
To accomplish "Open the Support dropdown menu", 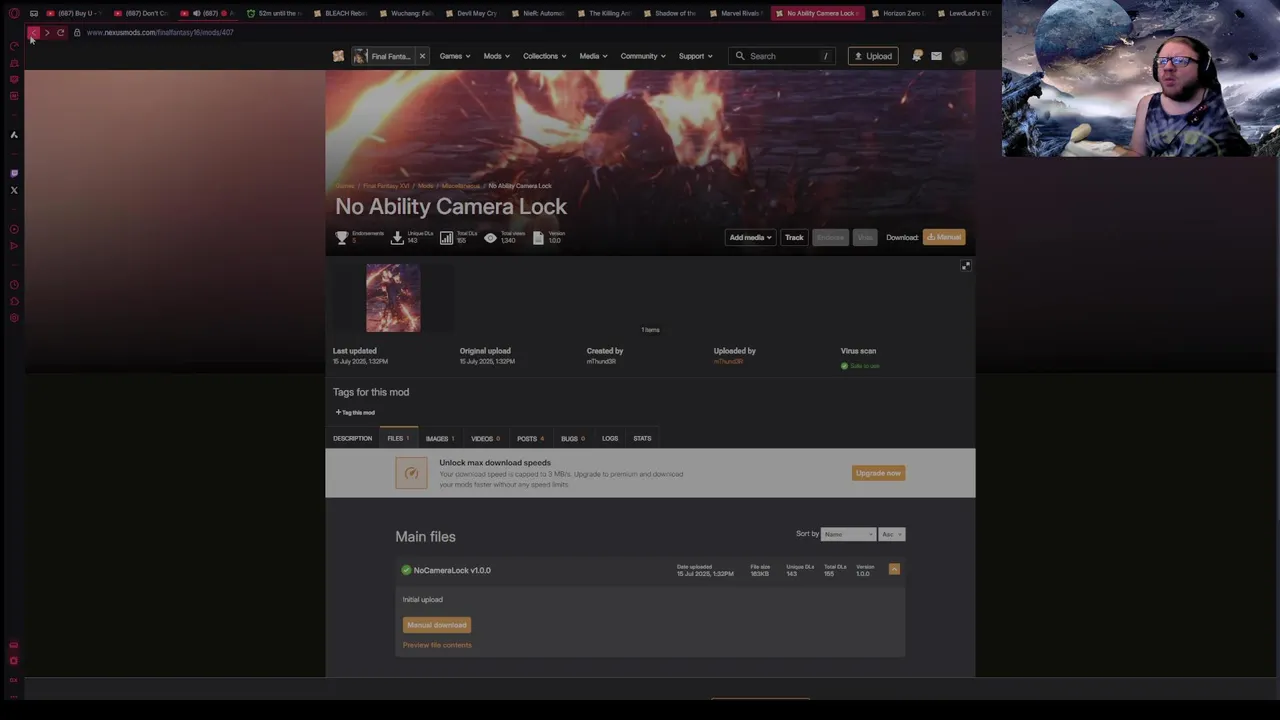I will pyautogui.click(x=696, y=56).
